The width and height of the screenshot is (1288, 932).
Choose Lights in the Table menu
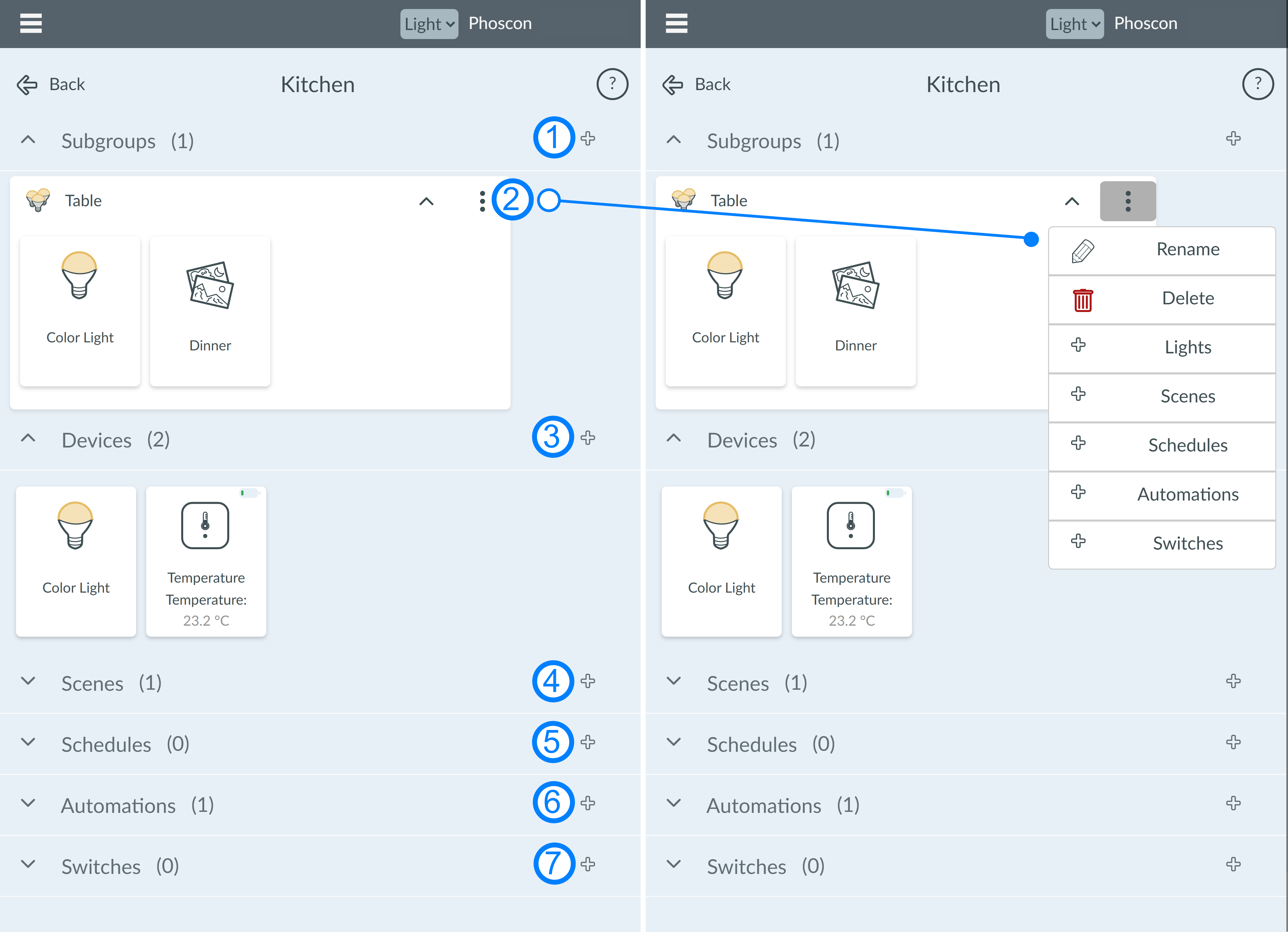coord(1162,348)
